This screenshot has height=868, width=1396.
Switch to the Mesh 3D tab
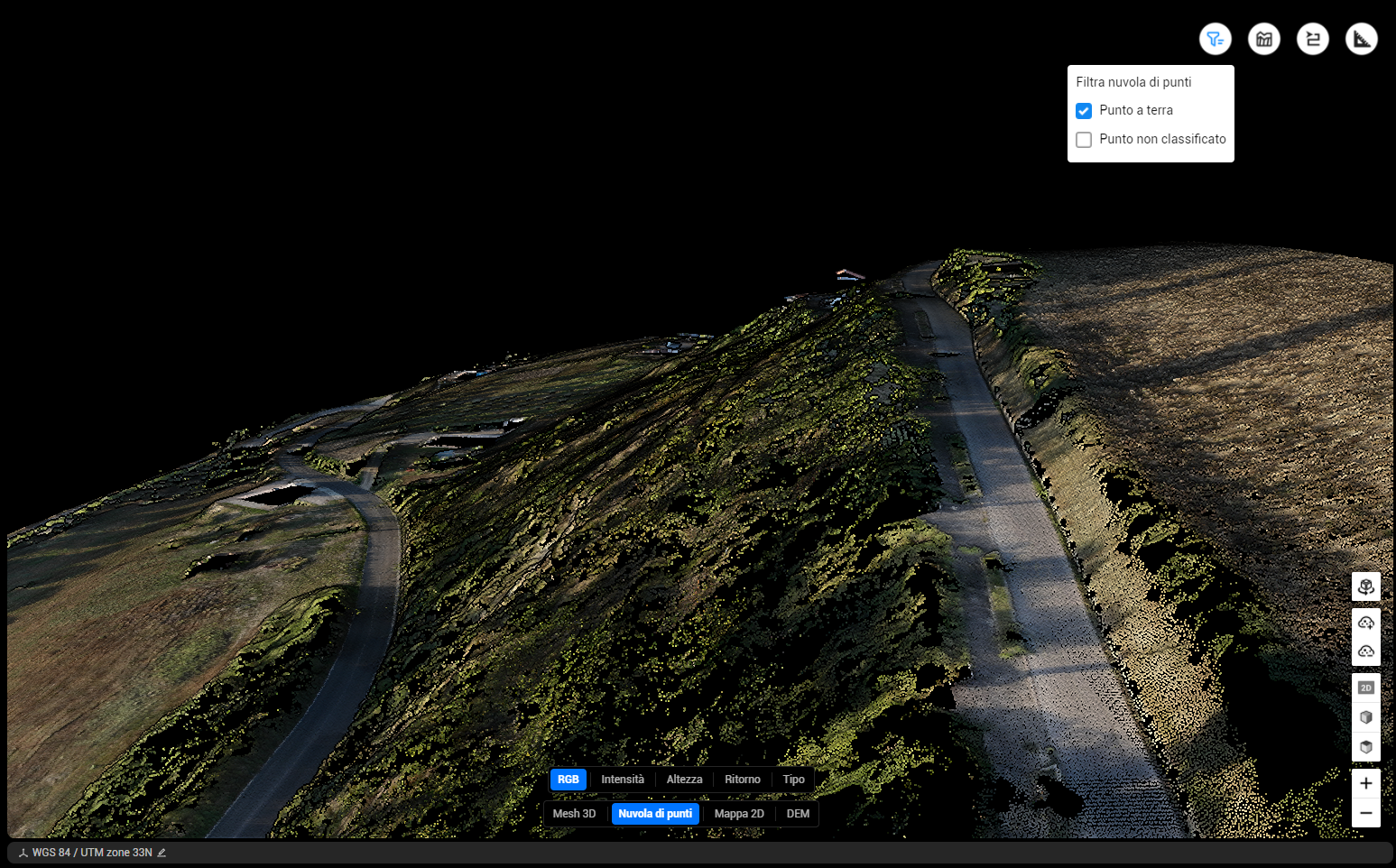tap(574, 814)
